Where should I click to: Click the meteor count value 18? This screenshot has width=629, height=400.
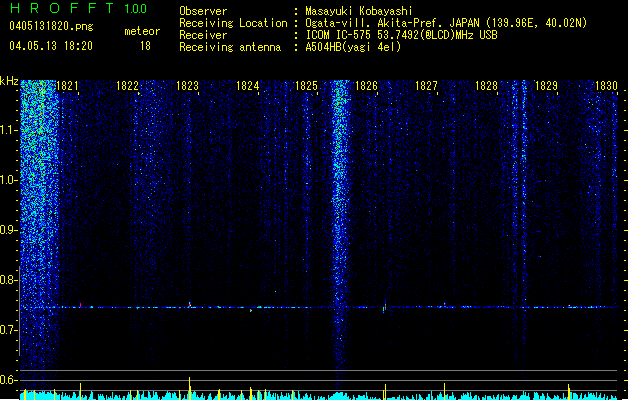(x=145, y=46)
